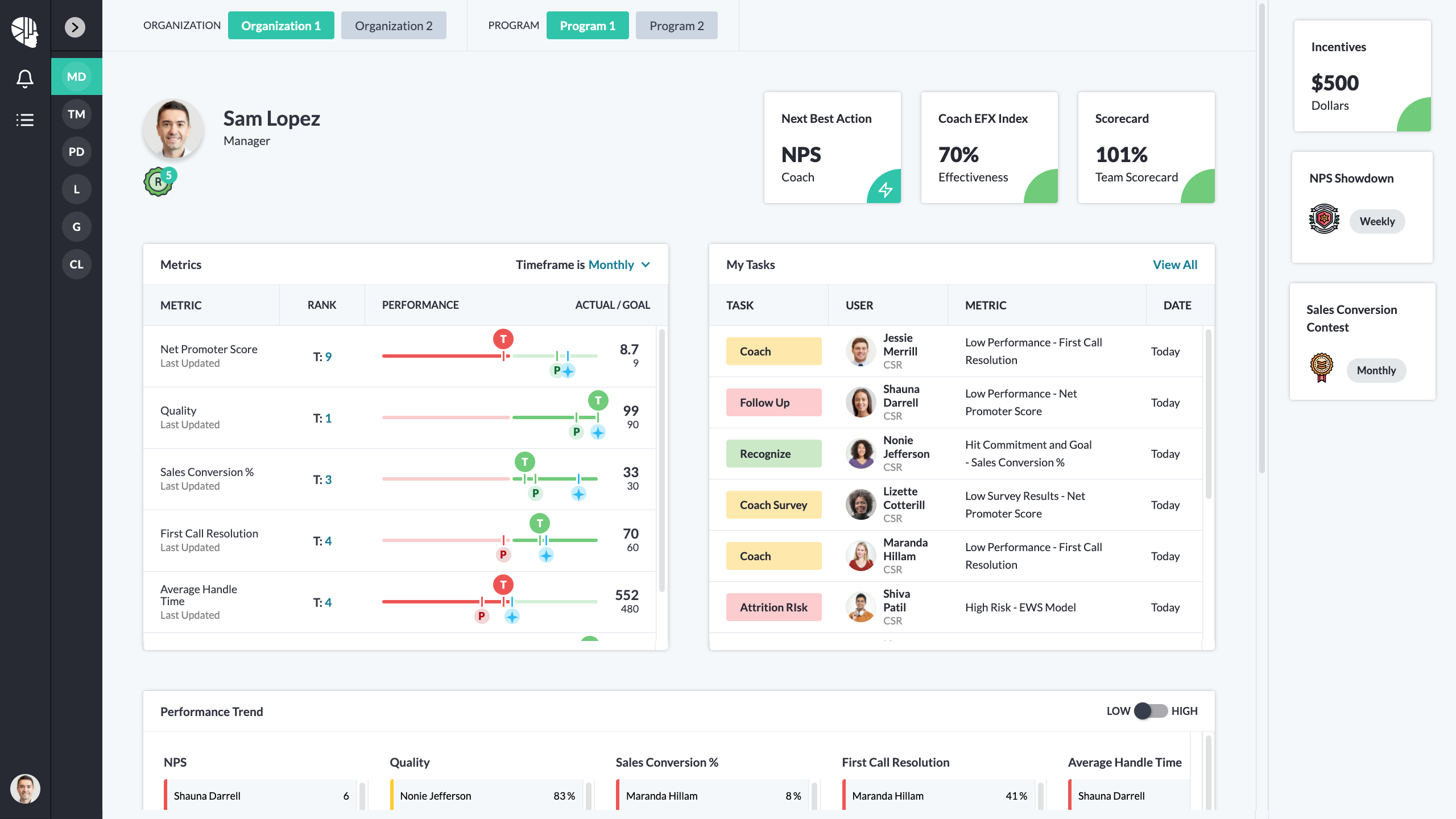Select the Program 1 tab
Screen dimensions: 1456x819
click(588, 26)
